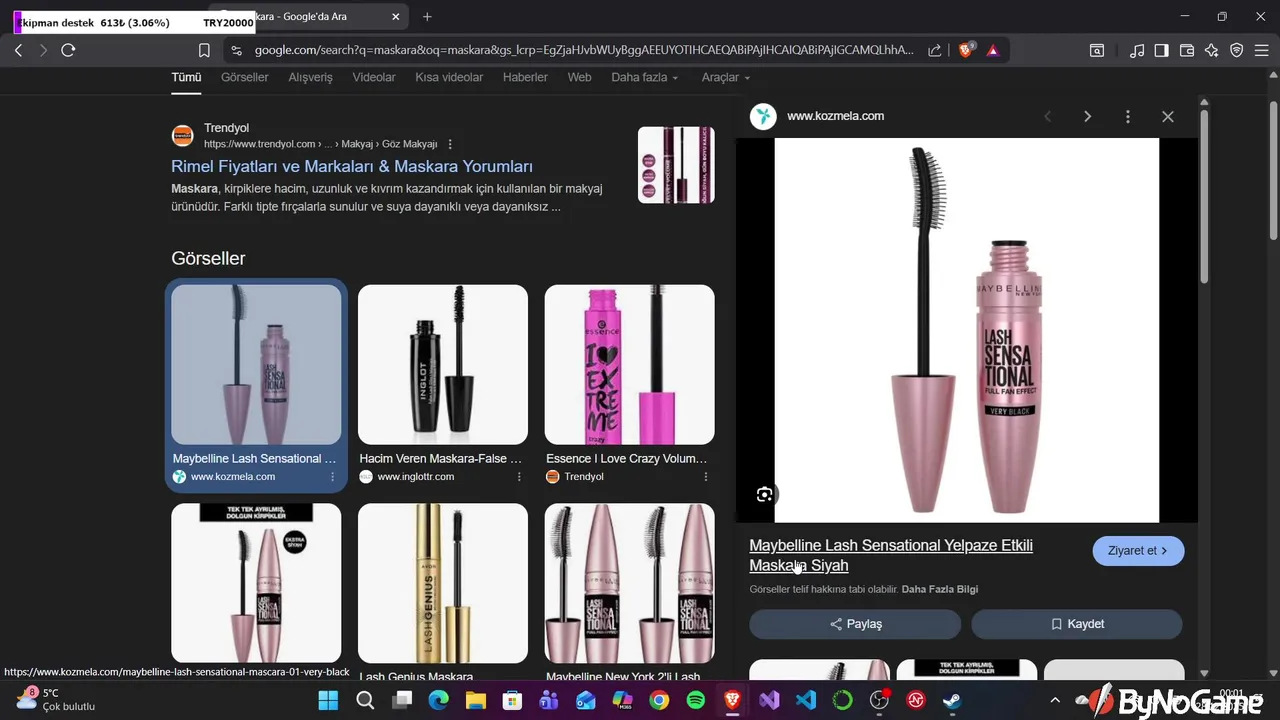This screenshot has height=720, width=1280.
Task: Click the Ziyaret et button
Action: coord(1138,551)
